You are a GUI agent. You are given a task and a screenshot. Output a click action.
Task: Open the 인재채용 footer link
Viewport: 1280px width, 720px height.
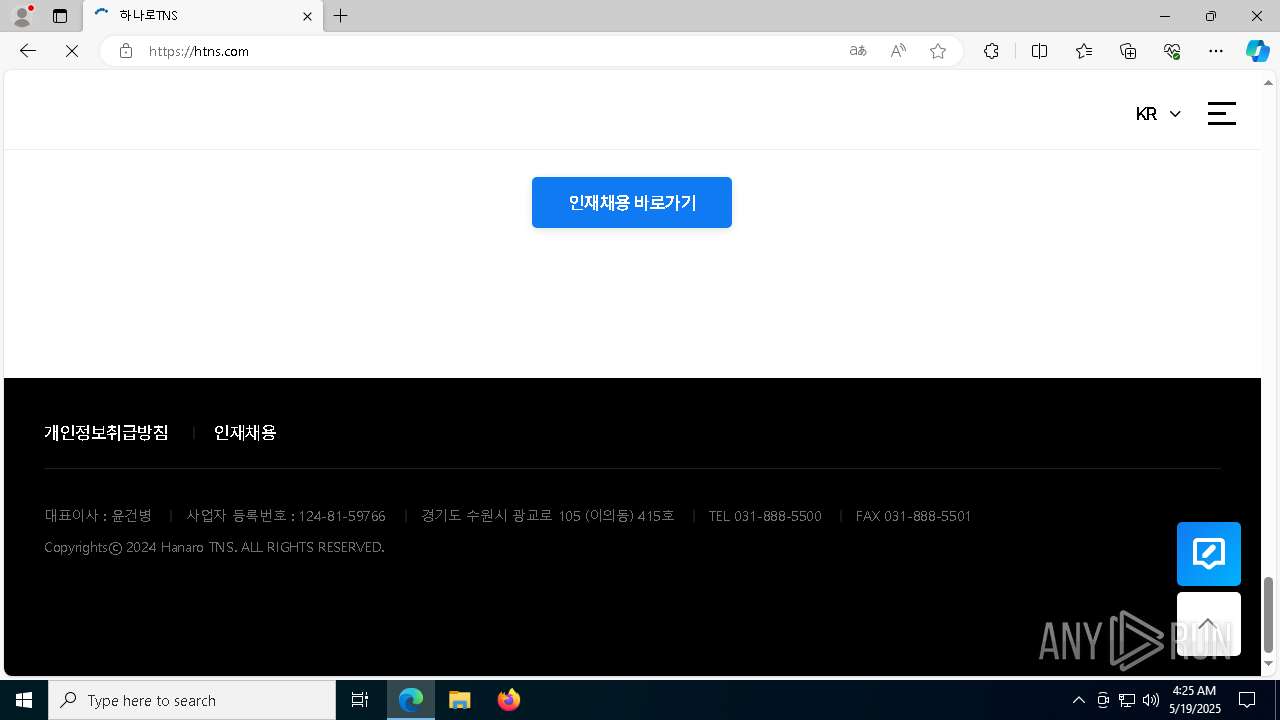click(245, 432)
